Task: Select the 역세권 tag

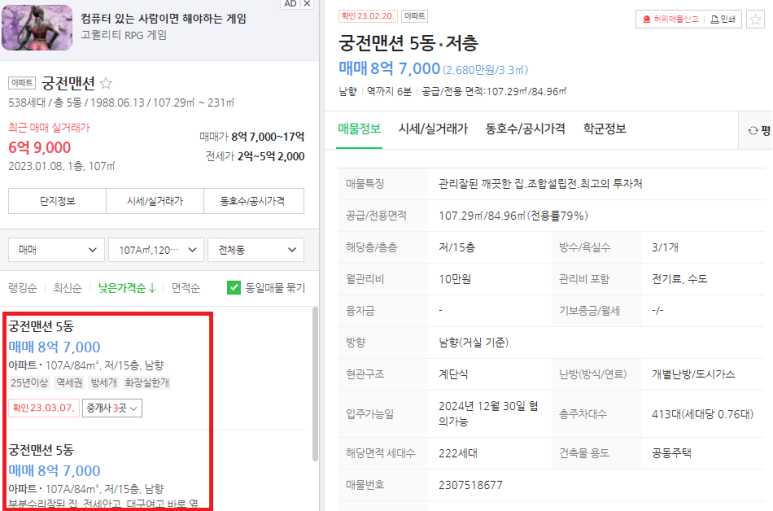Action: pyautogui.click(x=69, y=382)
